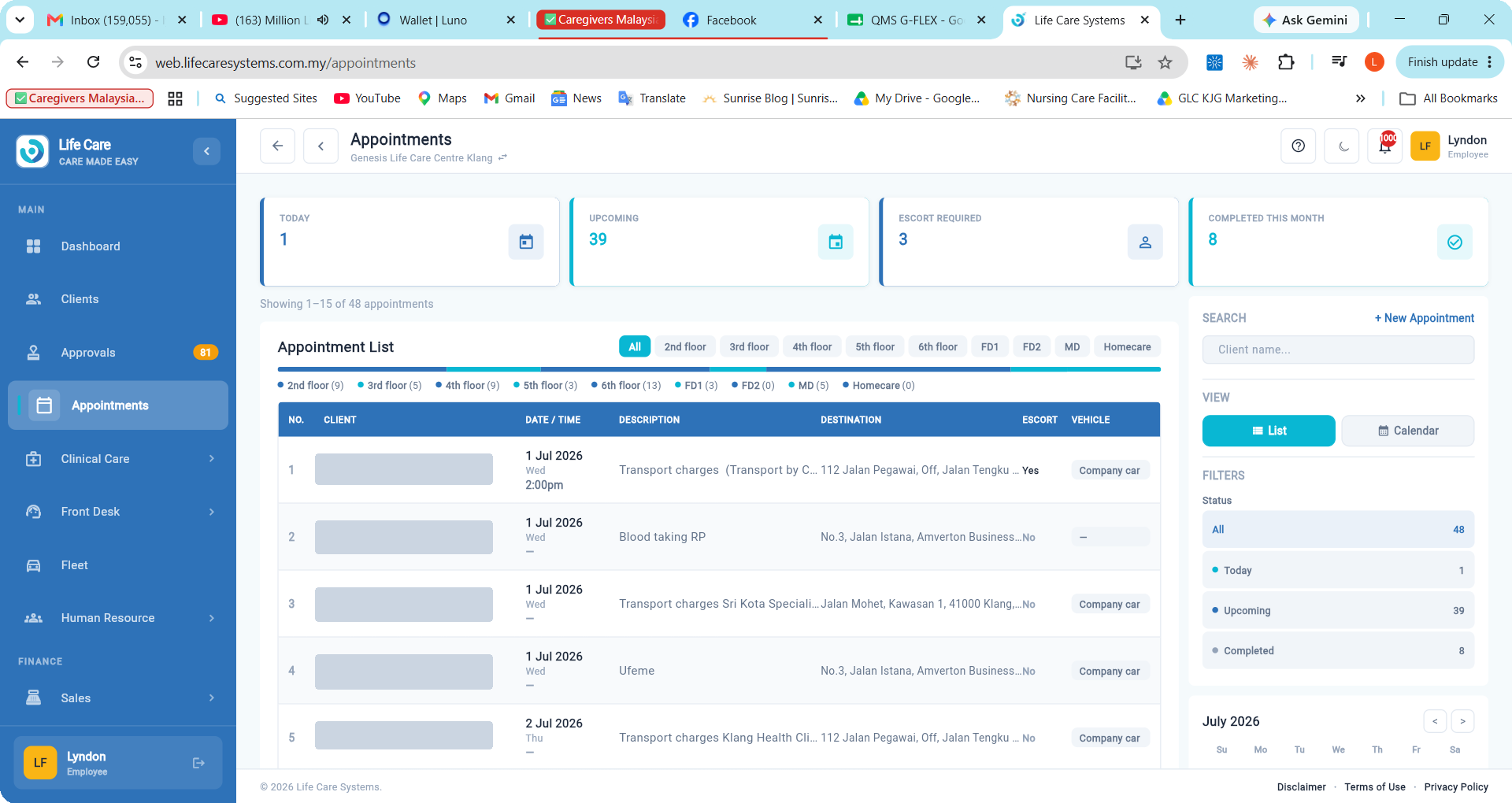The width and height of the screenshot is (1512, 803).
Task: Click the New Appointment link
Action: (x=1425, y=318)
